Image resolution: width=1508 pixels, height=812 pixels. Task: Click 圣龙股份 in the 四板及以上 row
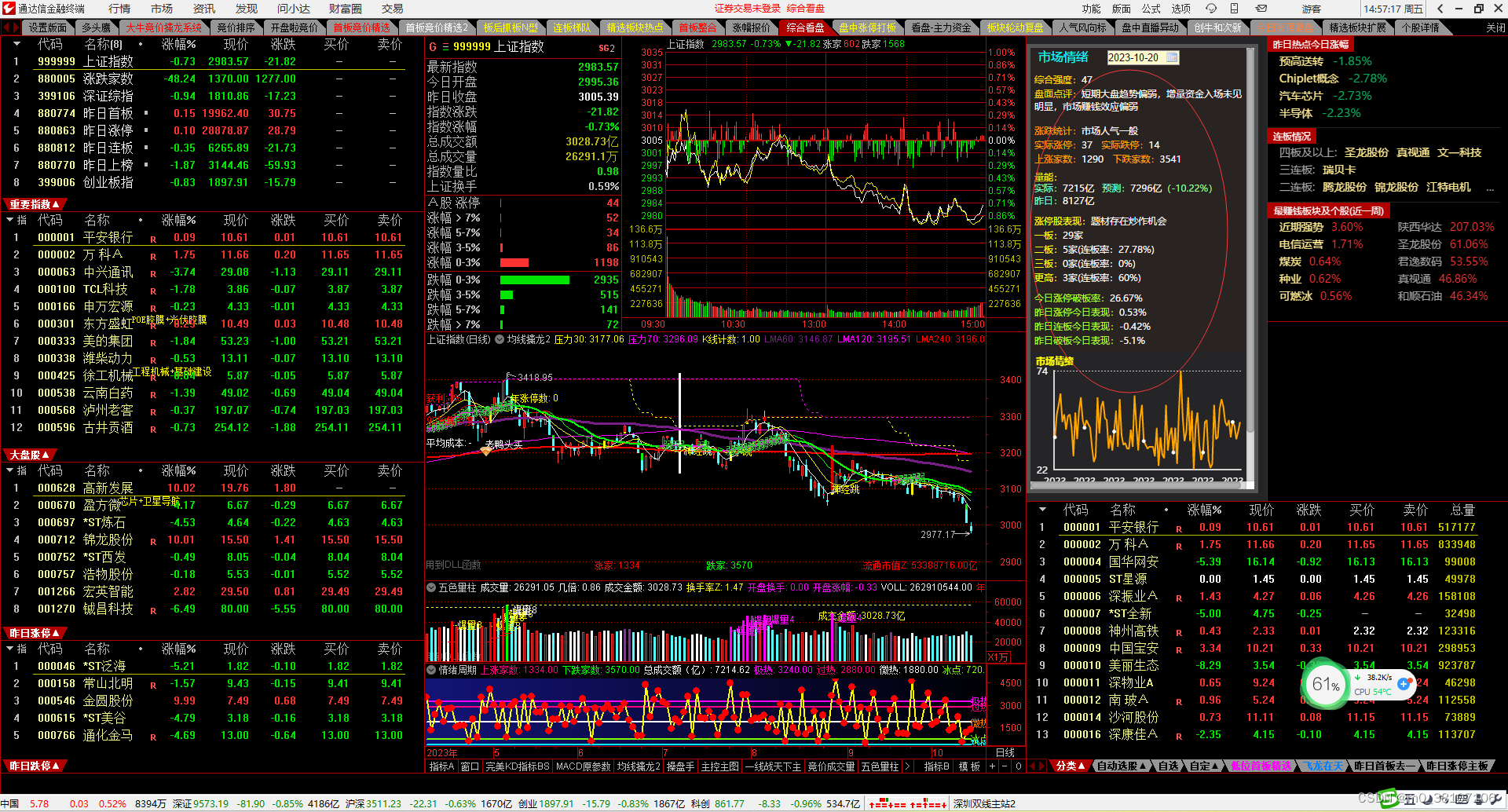pos(1367,152)
